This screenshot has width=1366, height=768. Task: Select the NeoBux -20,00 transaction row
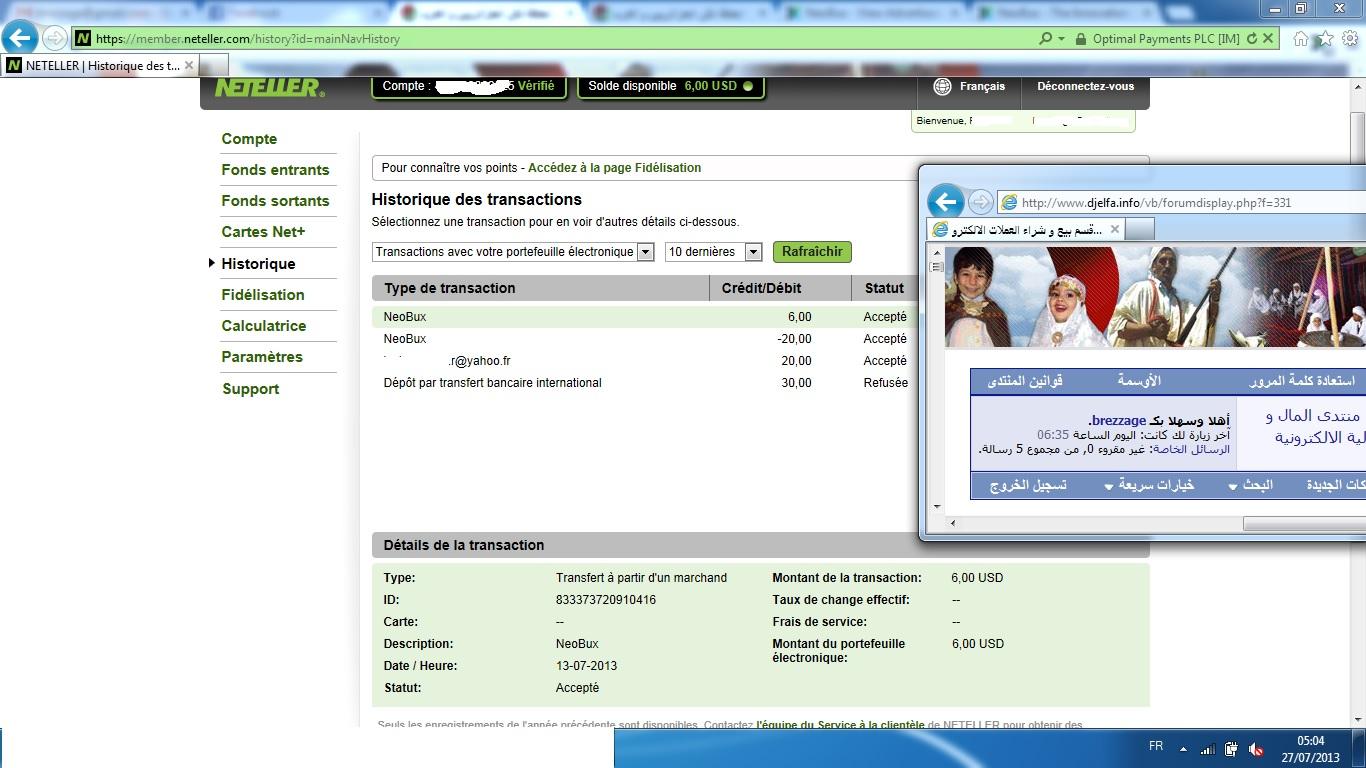pos(644,339)
